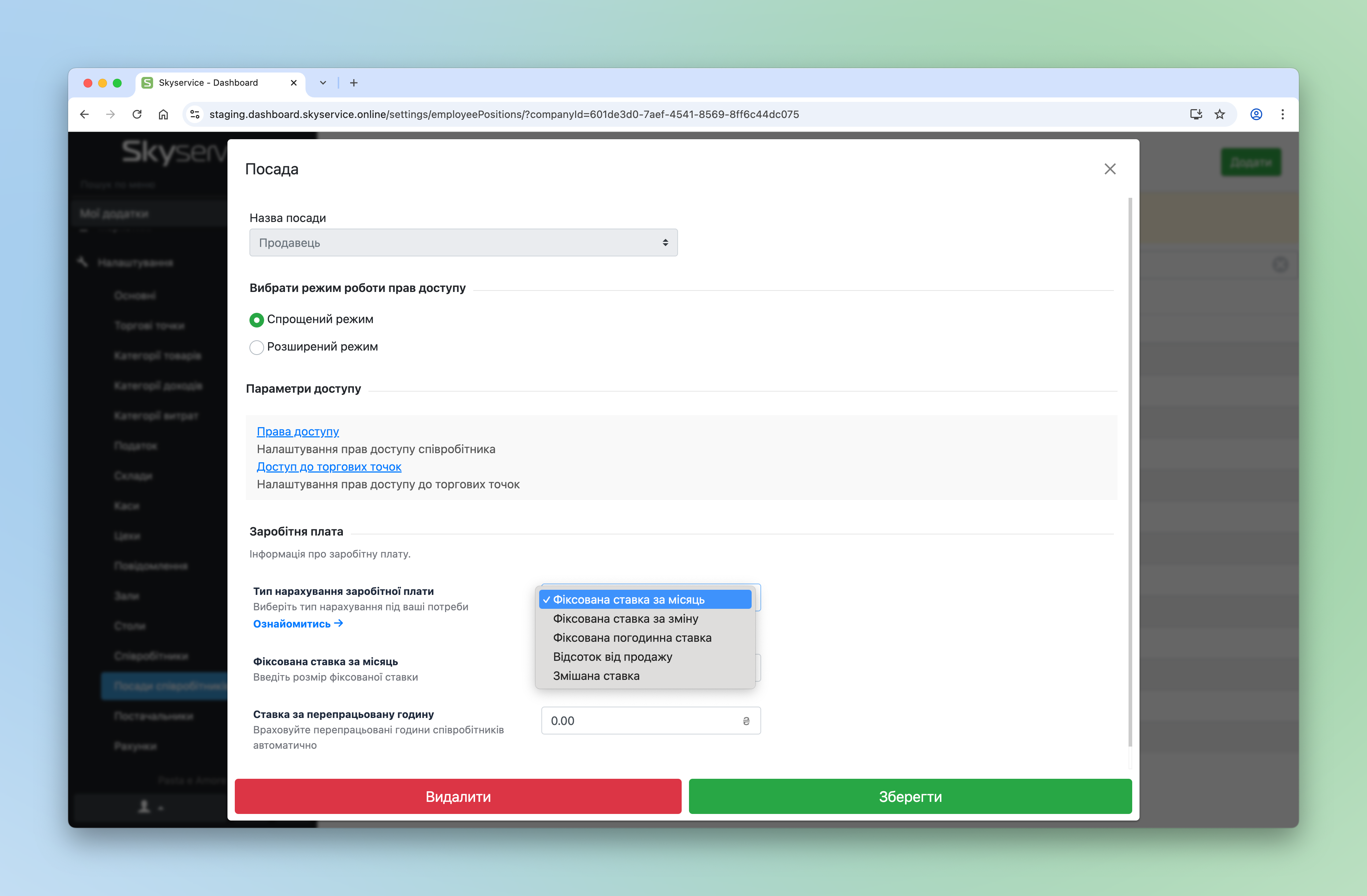Open the Права доступу link

coord(297,432)
